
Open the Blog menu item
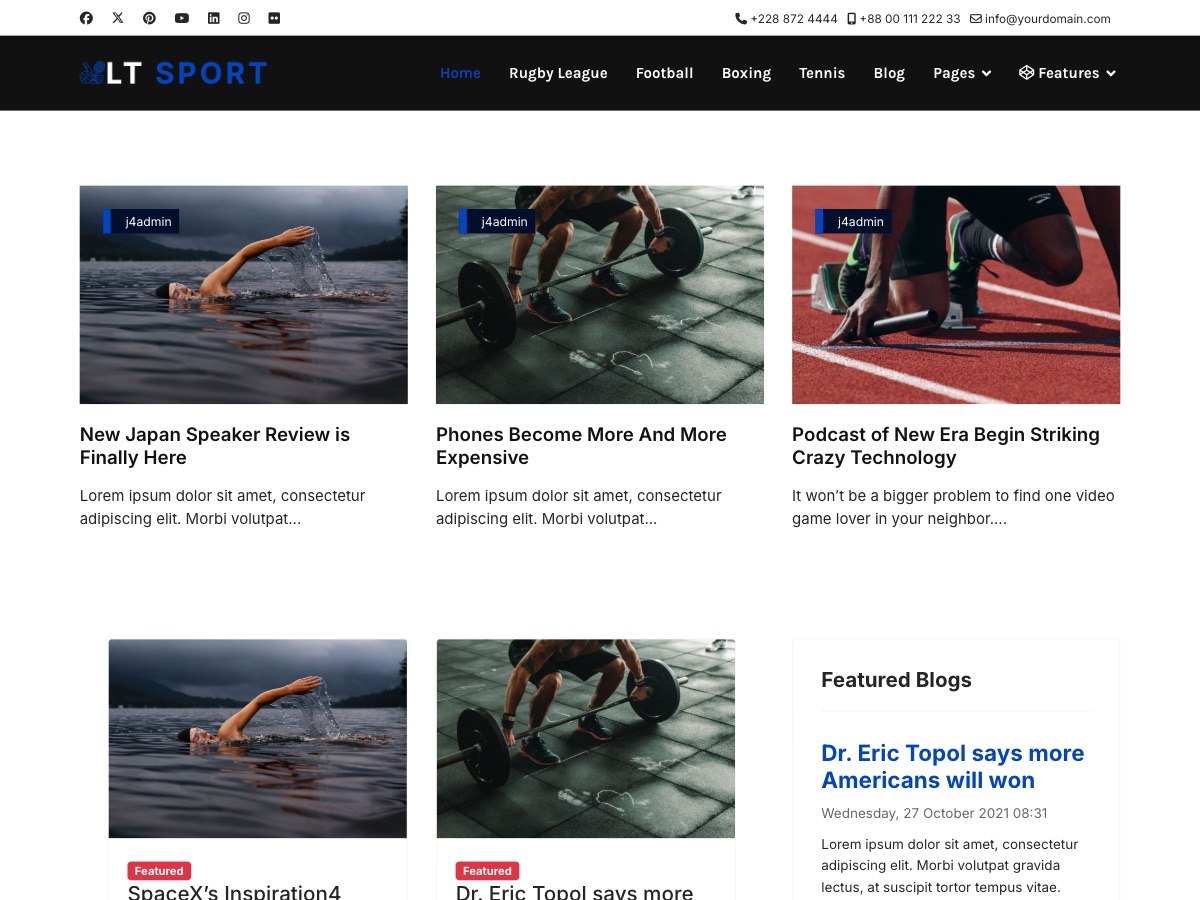coord(889,73)
